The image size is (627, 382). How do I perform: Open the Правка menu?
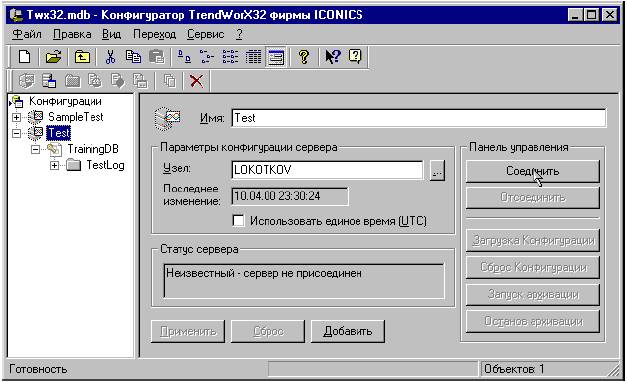click(x=72, y=34)
